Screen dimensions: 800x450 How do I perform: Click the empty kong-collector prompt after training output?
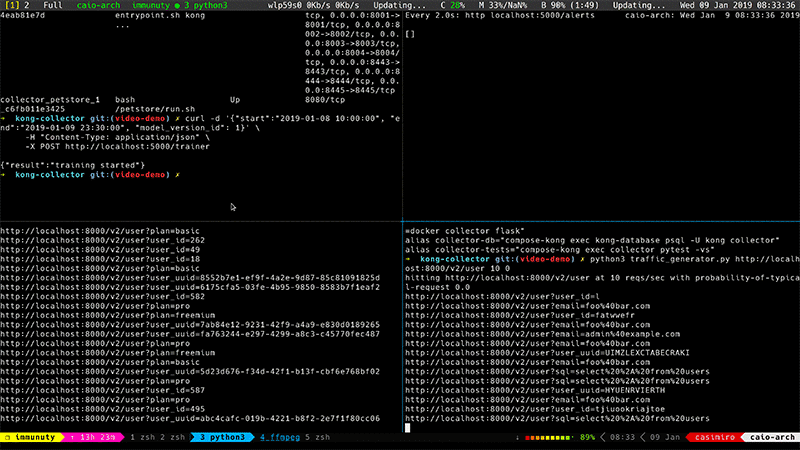[90, 174]
